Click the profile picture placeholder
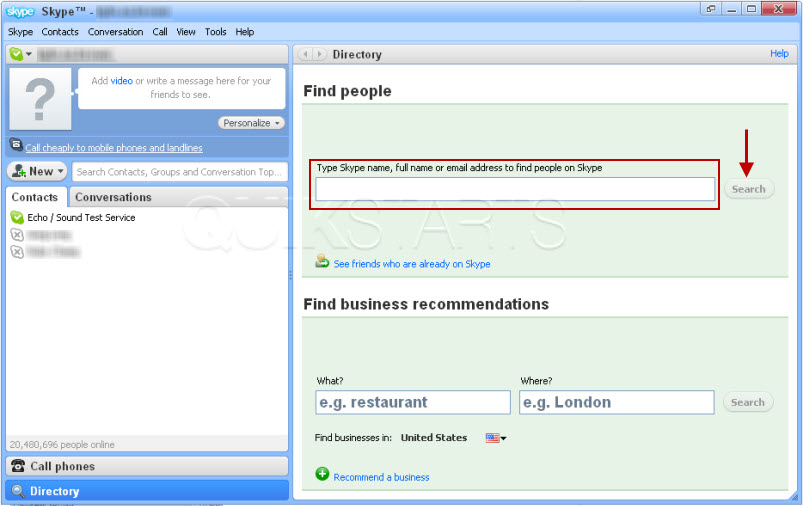 click(x=40, y=98)
